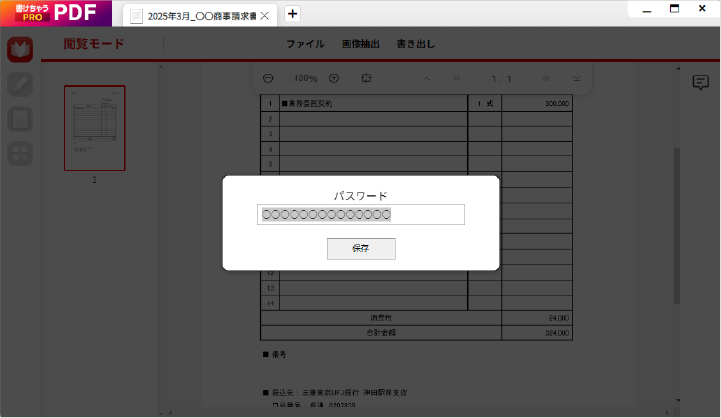Image resolution: width=721 pixels, height=418 pixels.
Task: Open the 書き出し menu
Action: click(x=416, y=44)
